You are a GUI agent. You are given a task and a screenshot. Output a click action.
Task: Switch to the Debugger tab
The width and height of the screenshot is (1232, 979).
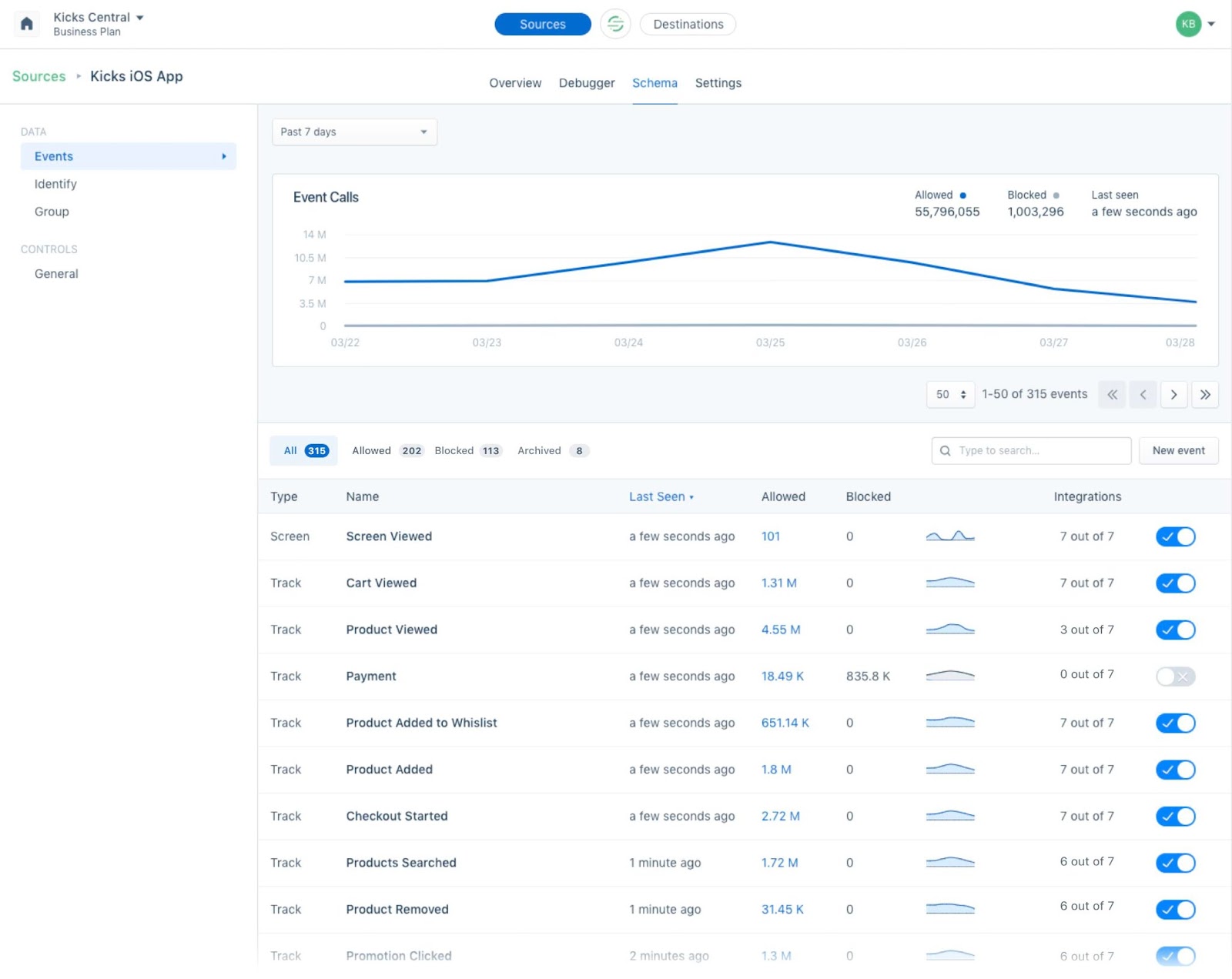(586, 82)
